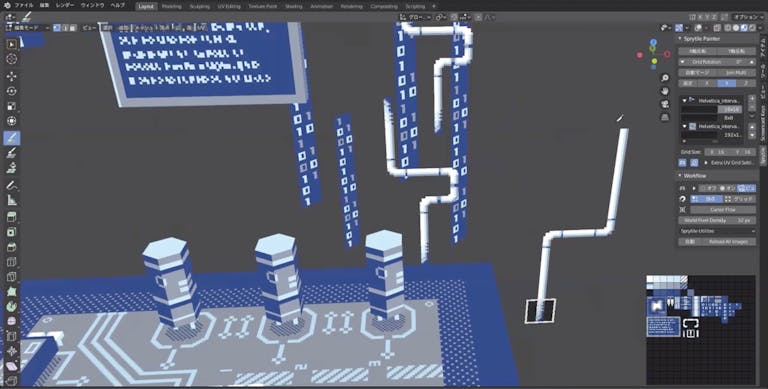Select the Poly Build tool
Screen dimensions: 768x389
pos(12,292)
